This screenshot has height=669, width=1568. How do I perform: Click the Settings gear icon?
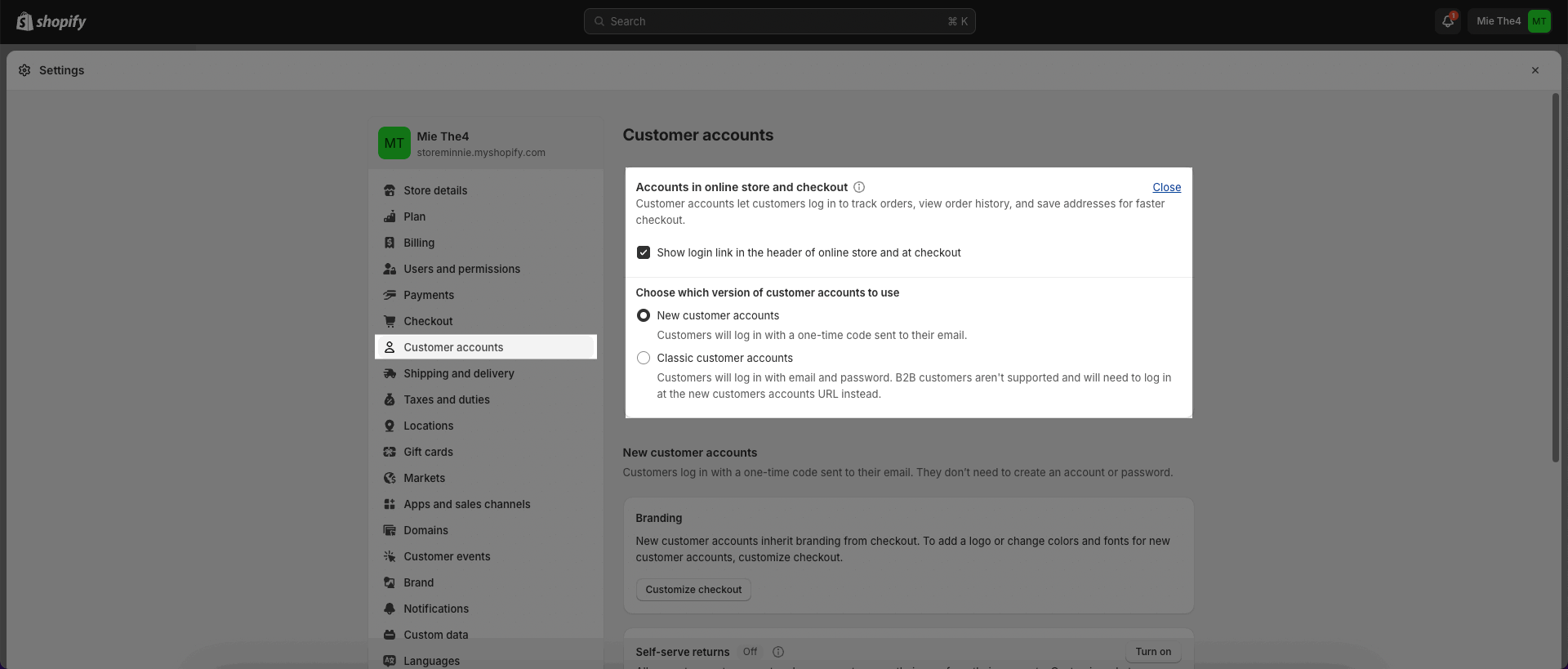(24, 70)
